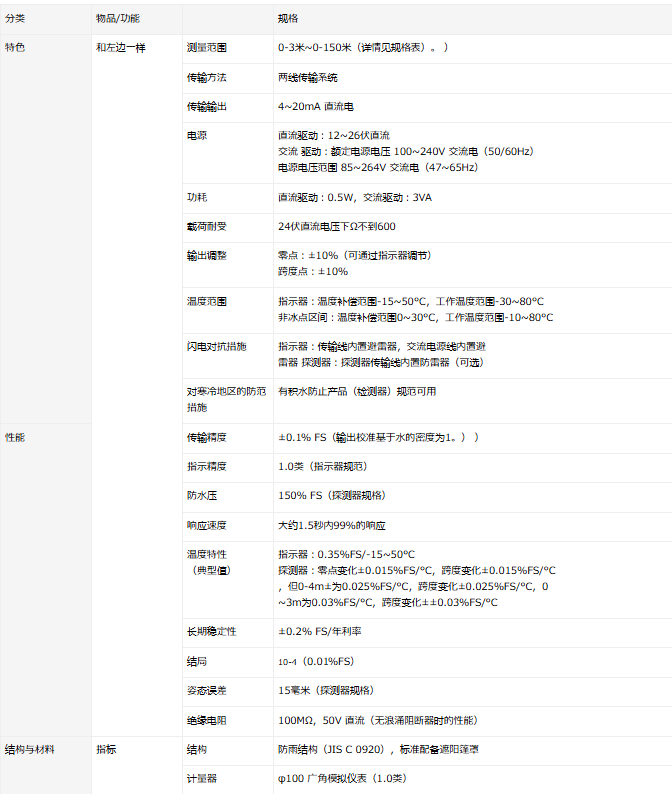Click the 结构 label

(196, 749)
